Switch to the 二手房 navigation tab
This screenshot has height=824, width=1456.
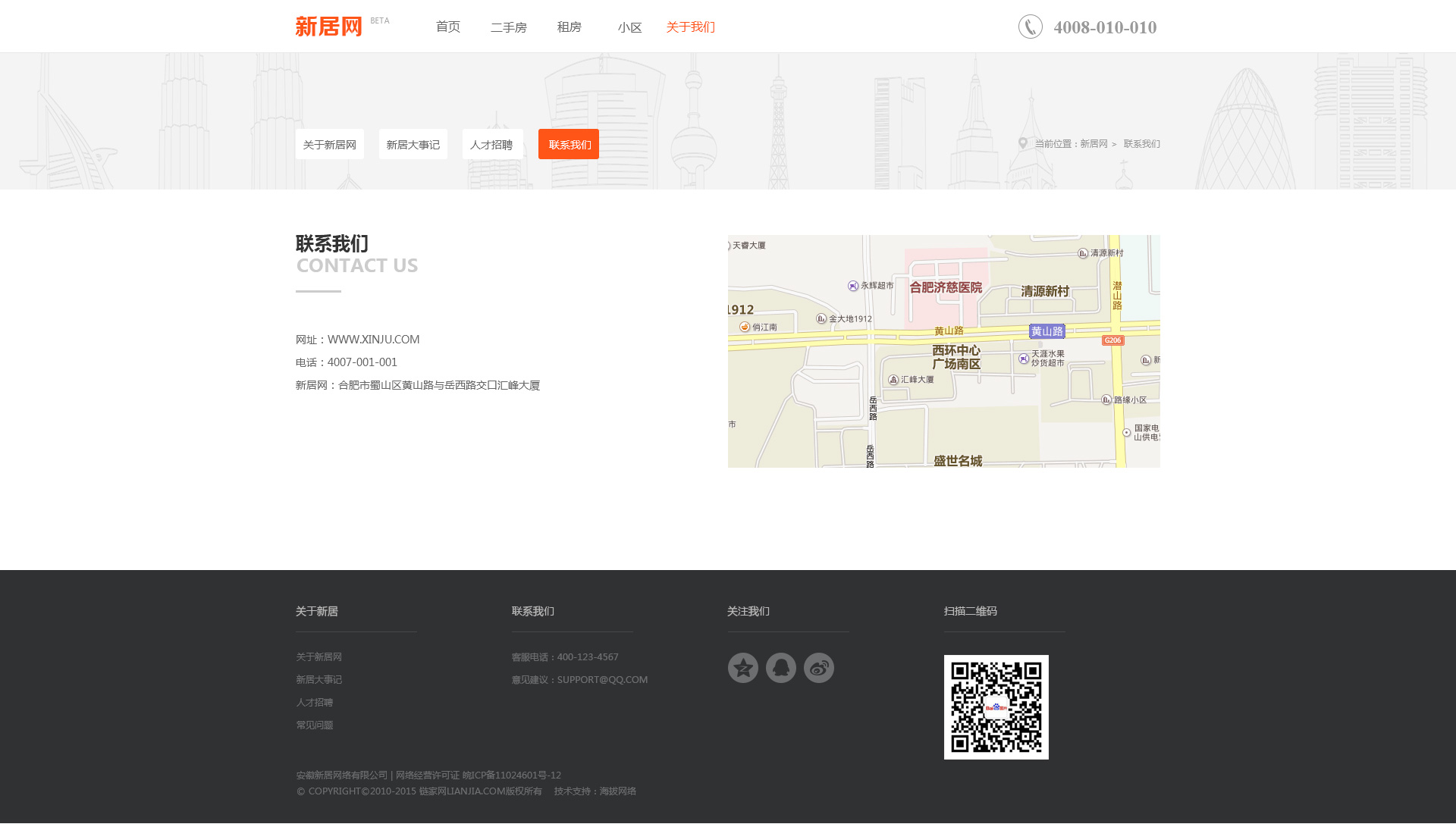tap(508, 27)
